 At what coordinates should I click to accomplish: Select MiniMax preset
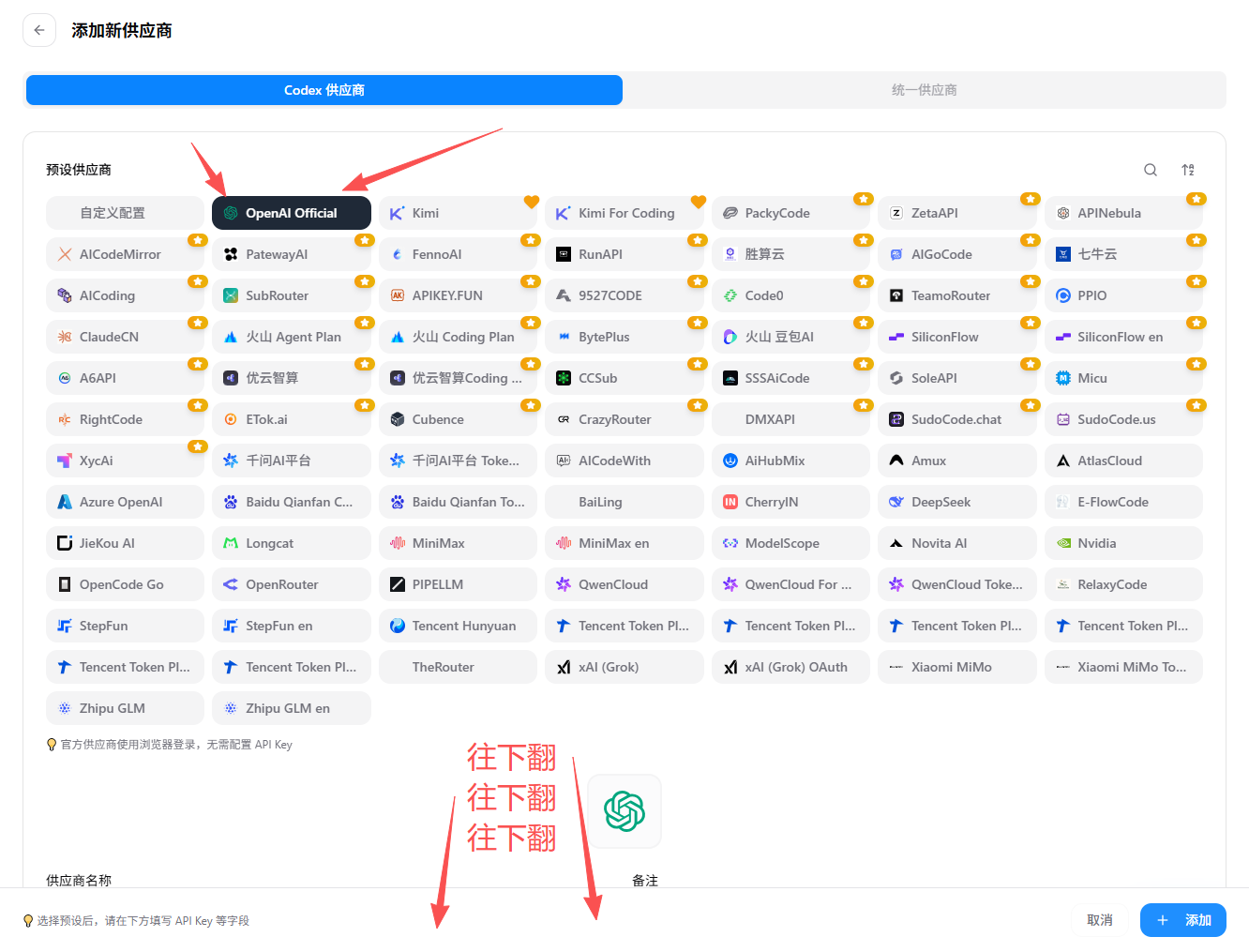pyautogui.click(x=458, y=543)
